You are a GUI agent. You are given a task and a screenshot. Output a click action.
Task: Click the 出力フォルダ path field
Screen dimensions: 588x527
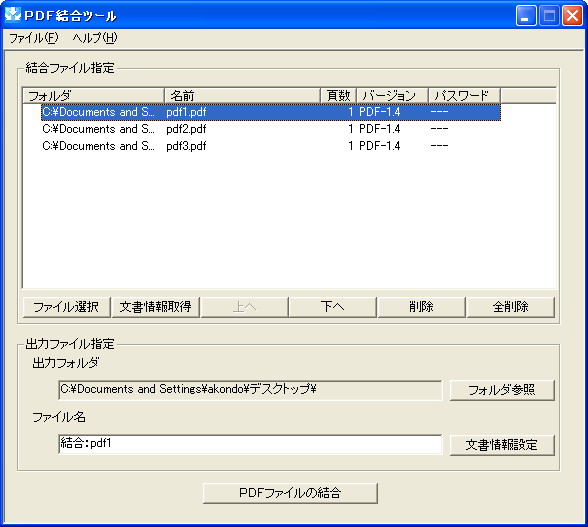[x=250, y=390]
